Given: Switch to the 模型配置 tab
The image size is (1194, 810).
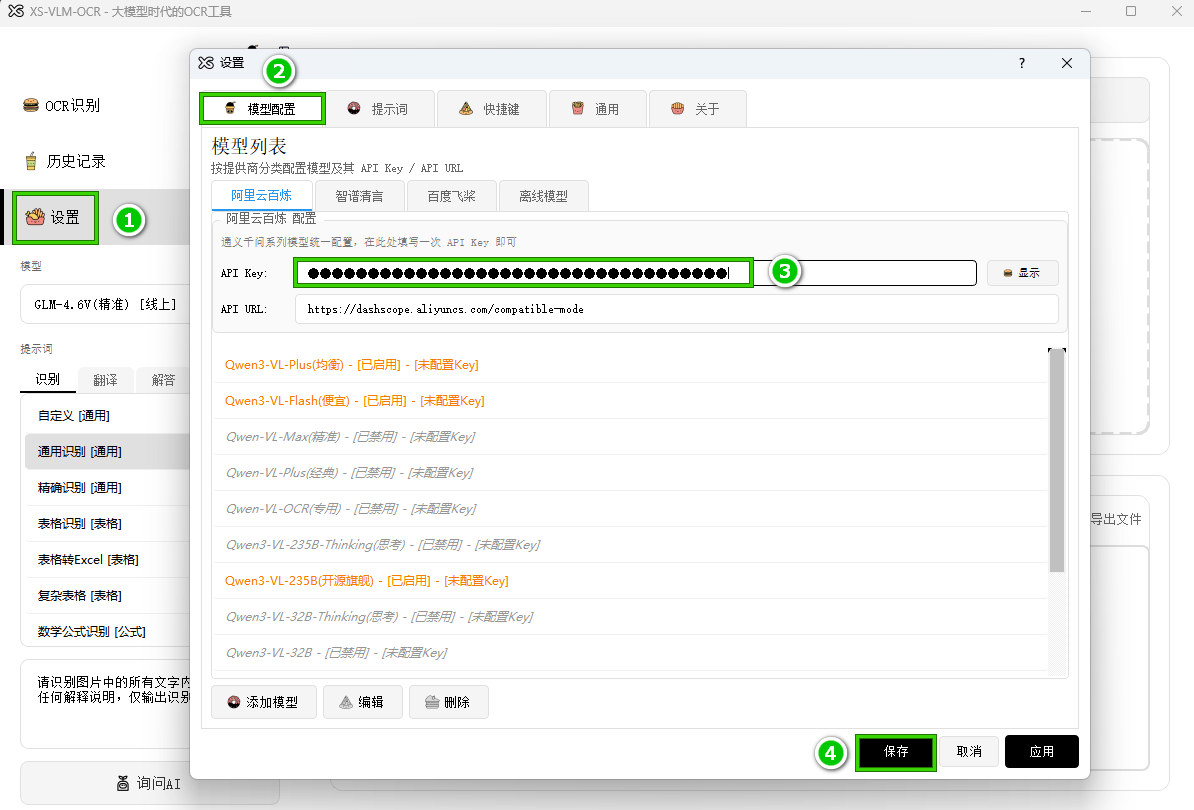Looking at the screenshot, I should [x=263, y=109].
